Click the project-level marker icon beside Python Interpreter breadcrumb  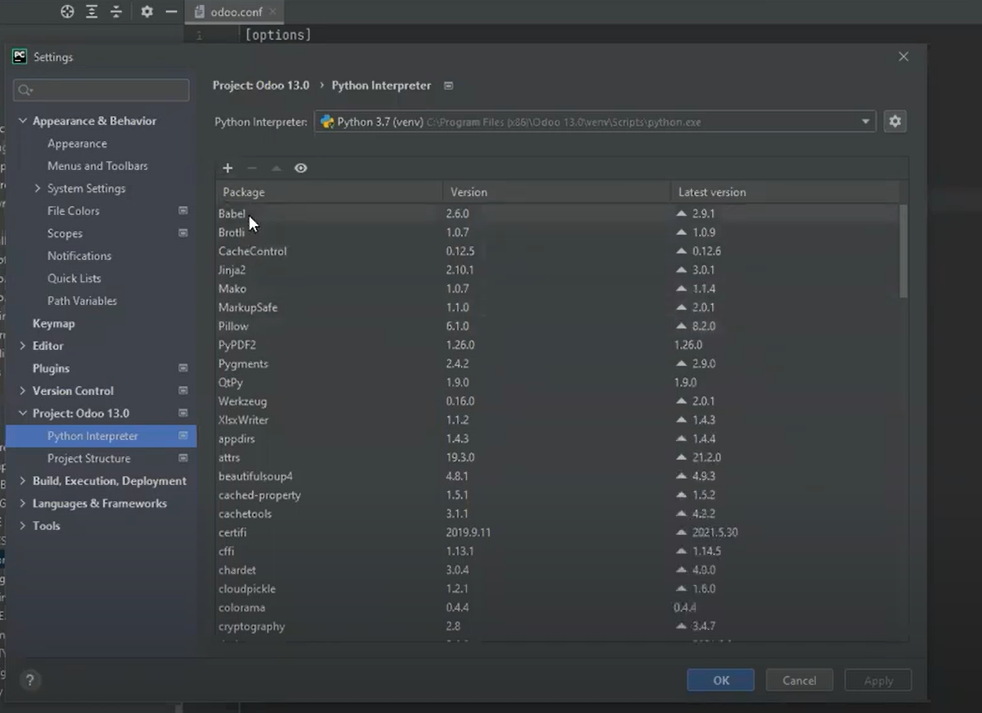pos(448,86)
